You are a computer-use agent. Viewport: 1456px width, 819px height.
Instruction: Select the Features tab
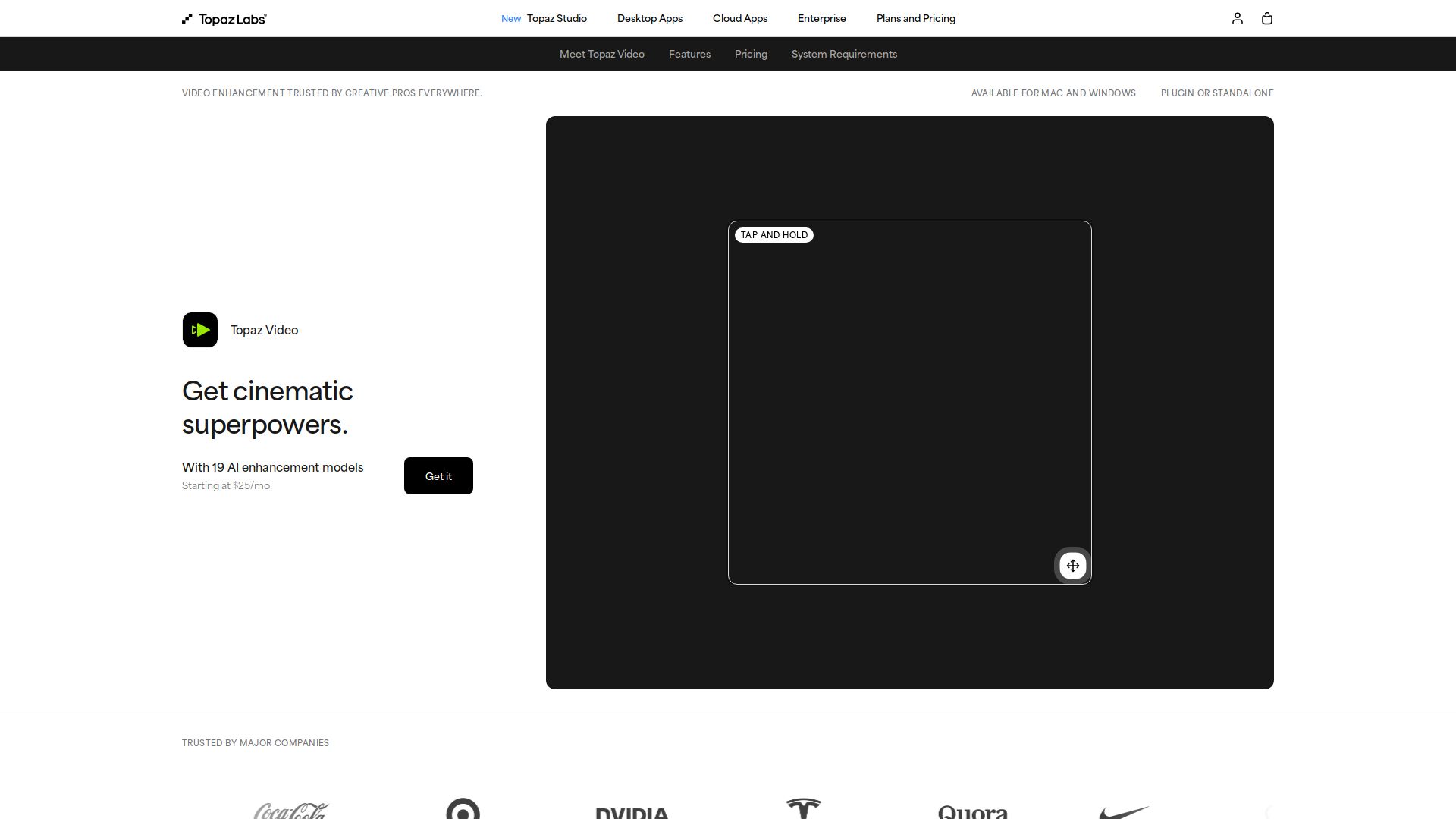pyautogui.click(x=689, y=54)
